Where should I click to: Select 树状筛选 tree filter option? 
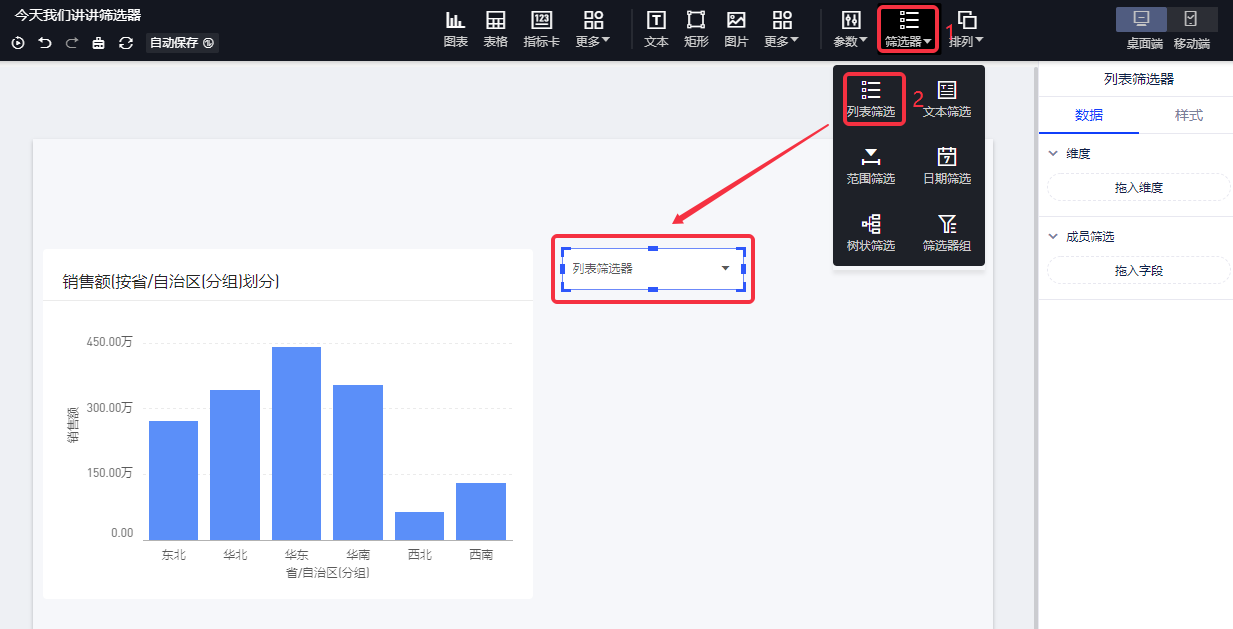click(x=870, y=233)
